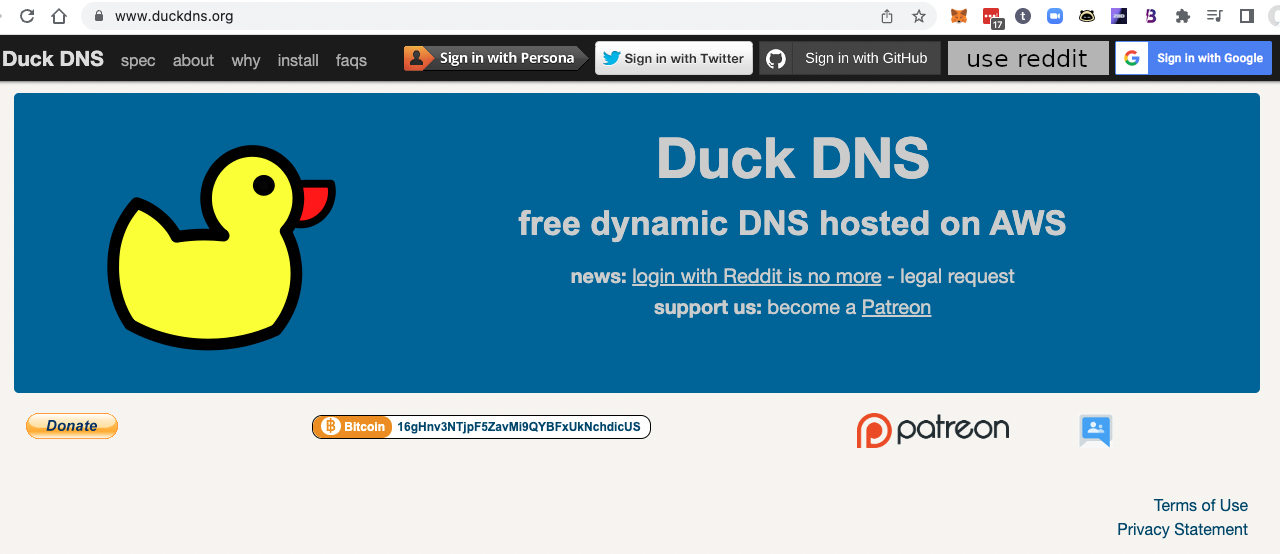
Task: Click the large Duck DNS heading
Action: click(793, 158)
